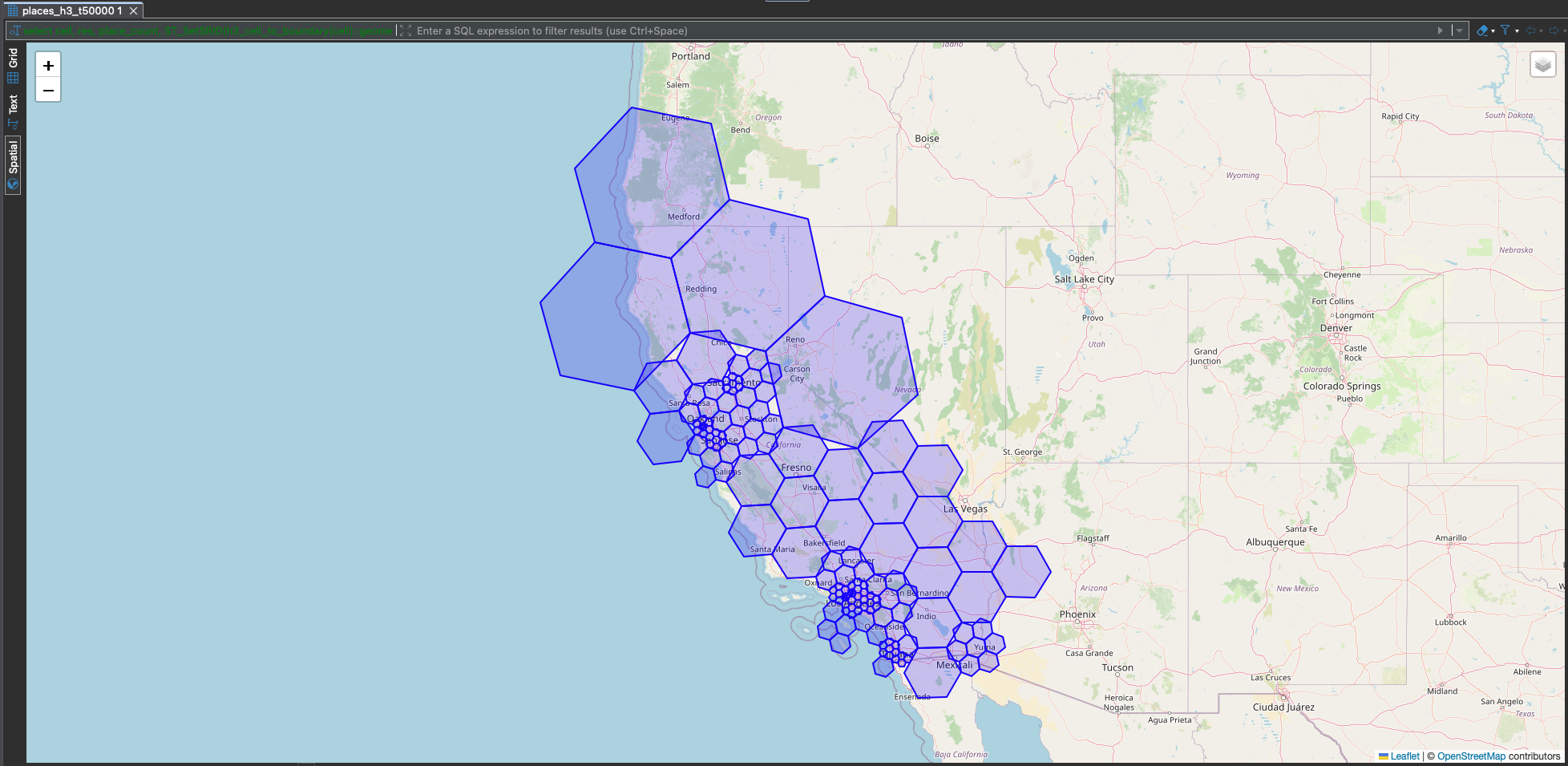Click the eraser clear-filter icon
Image resolution: width=1568 pixels, height=766 pixels.
[1481, 30]
